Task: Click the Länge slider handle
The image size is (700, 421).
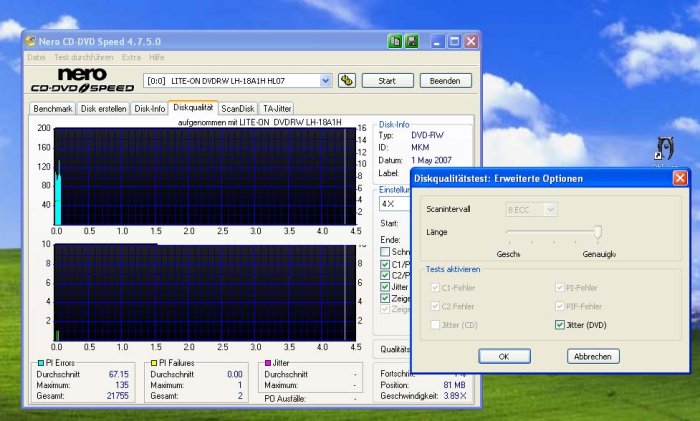Action: (598, 232)
